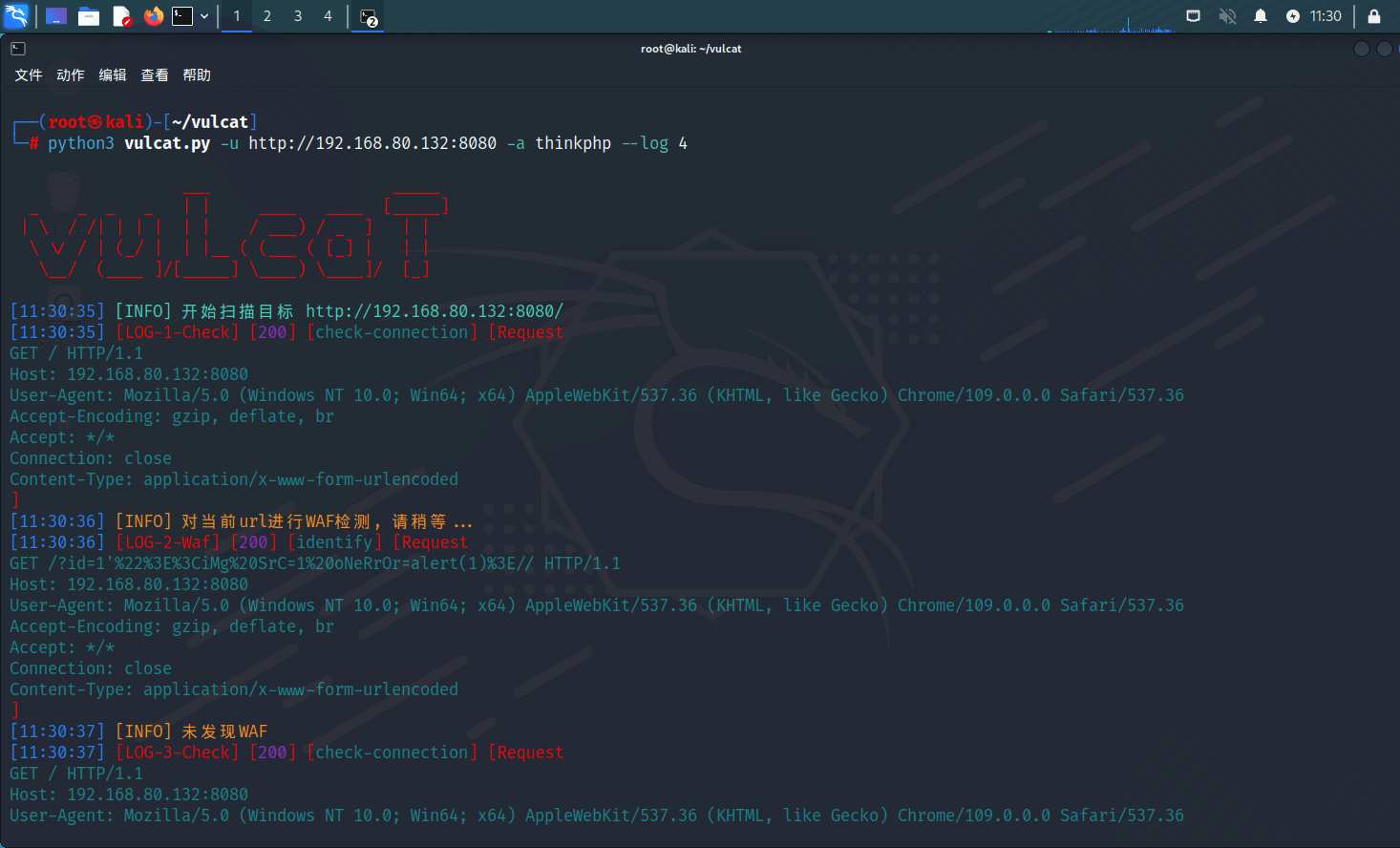The width and height of the screenshot is (1400, 848).
Task: Expand the terminal launcher dropdown arrow
Action: click(204, 16)
